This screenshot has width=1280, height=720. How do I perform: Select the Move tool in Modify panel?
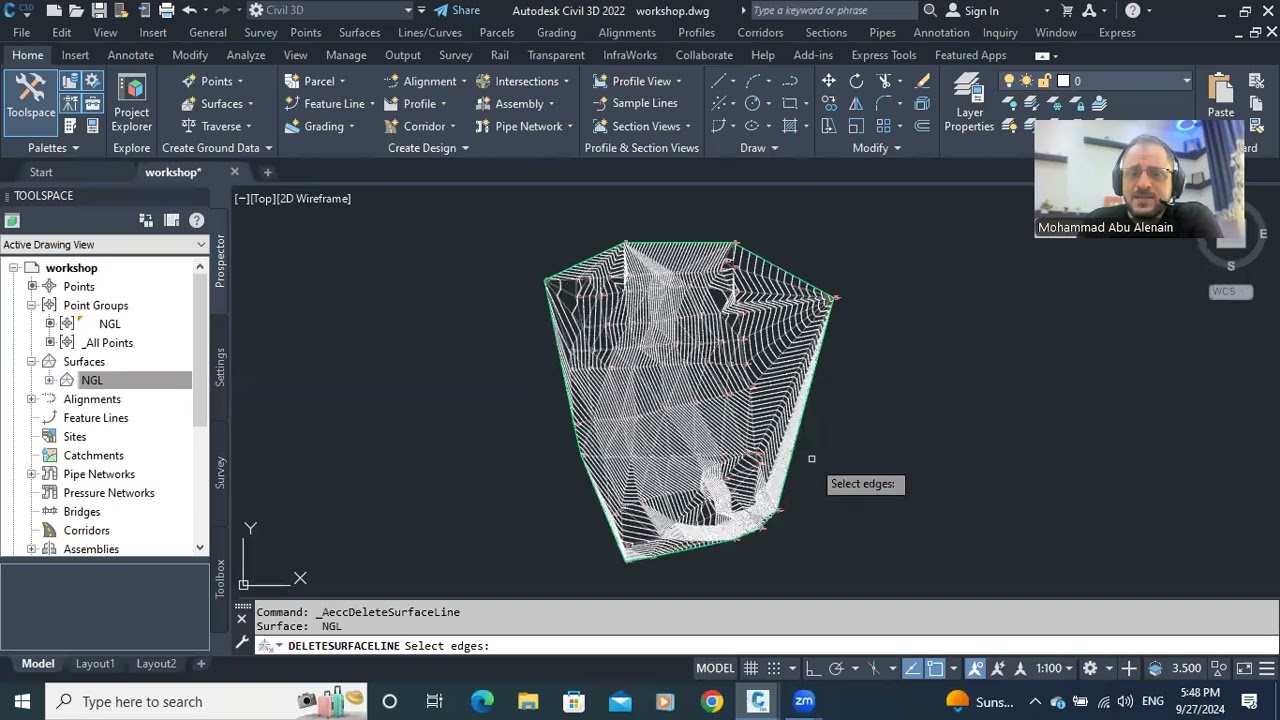(x=828, y=81)
